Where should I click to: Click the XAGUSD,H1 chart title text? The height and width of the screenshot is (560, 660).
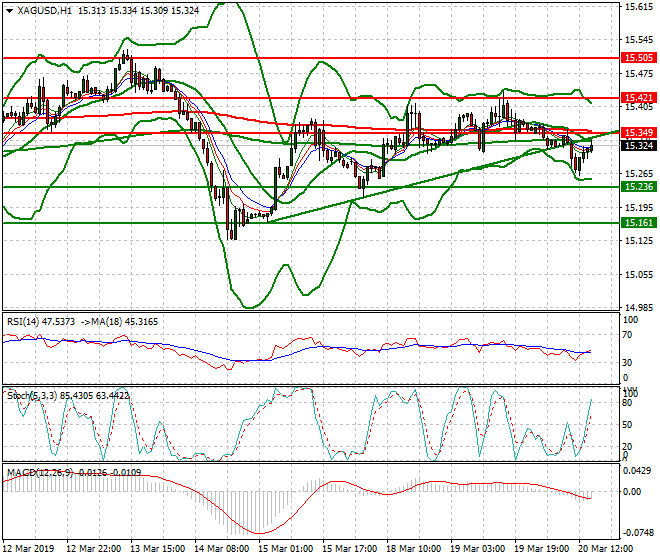click(45, 11)
